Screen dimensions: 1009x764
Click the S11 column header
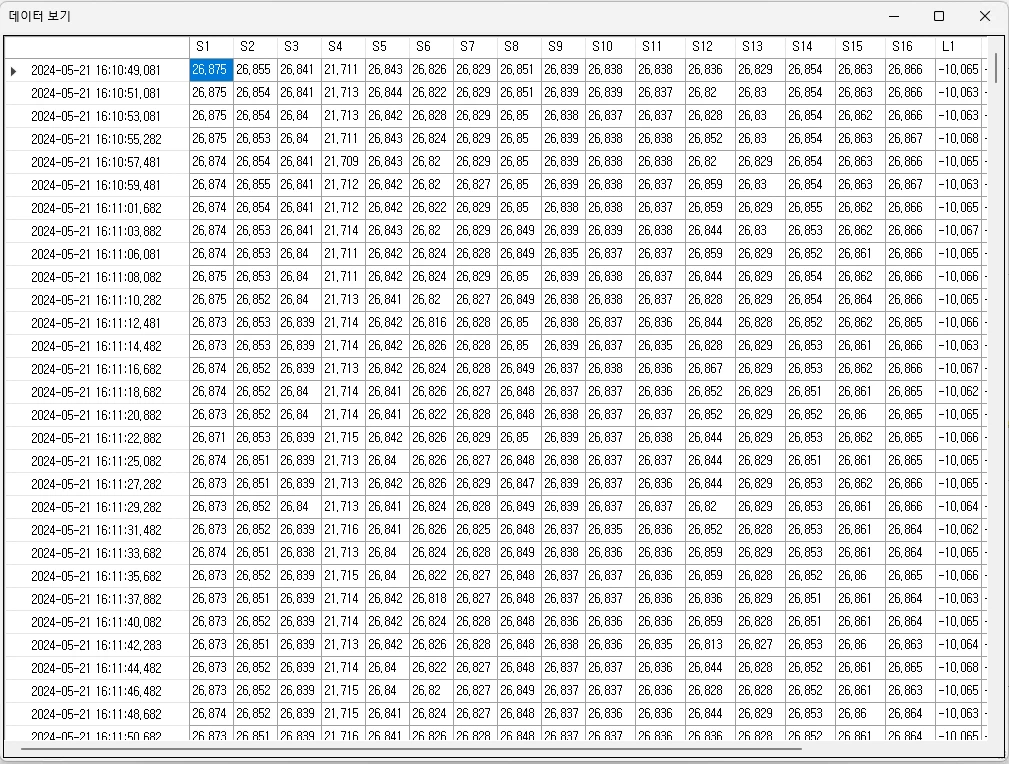tap(660, 47)
